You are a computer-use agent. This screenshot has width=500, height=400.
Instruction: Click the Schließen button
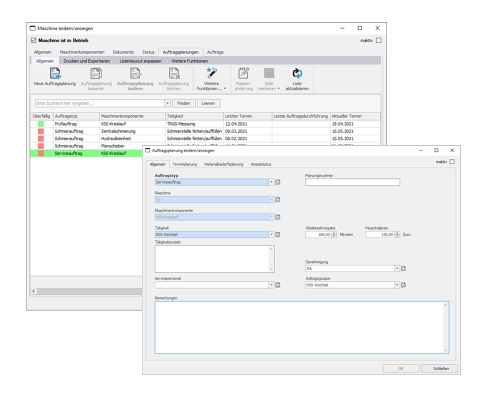pos(440,369)
